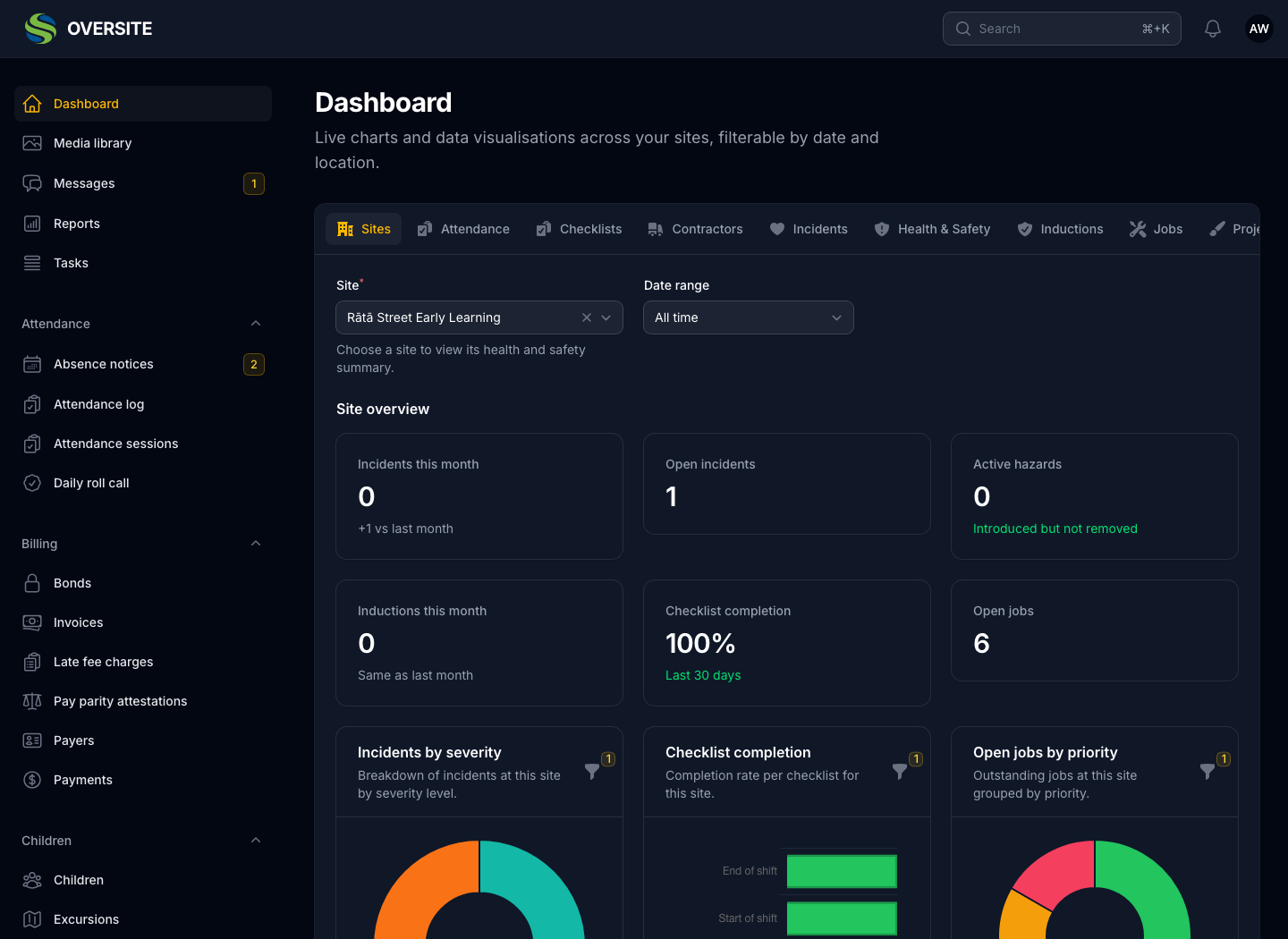Collapse the Children sidebar section
The width and height of the screenshot is (1288, 939).
(x=256, y=841)
